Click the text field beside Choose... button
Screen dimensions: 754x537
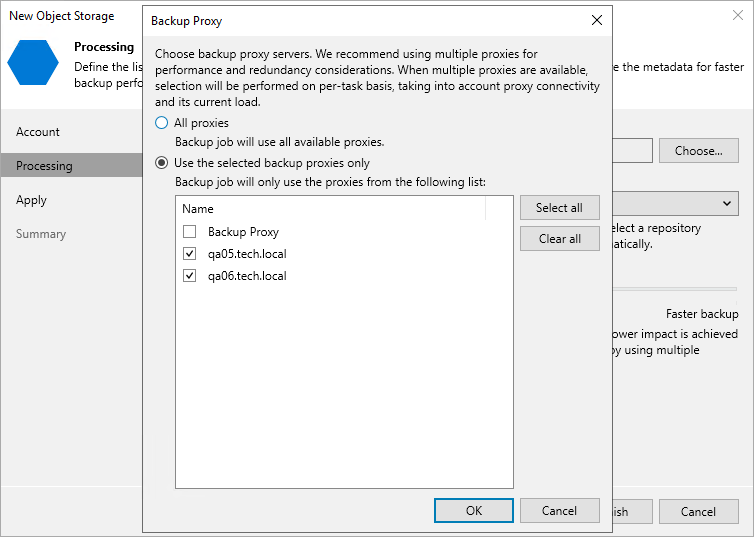tap(632, 151)
